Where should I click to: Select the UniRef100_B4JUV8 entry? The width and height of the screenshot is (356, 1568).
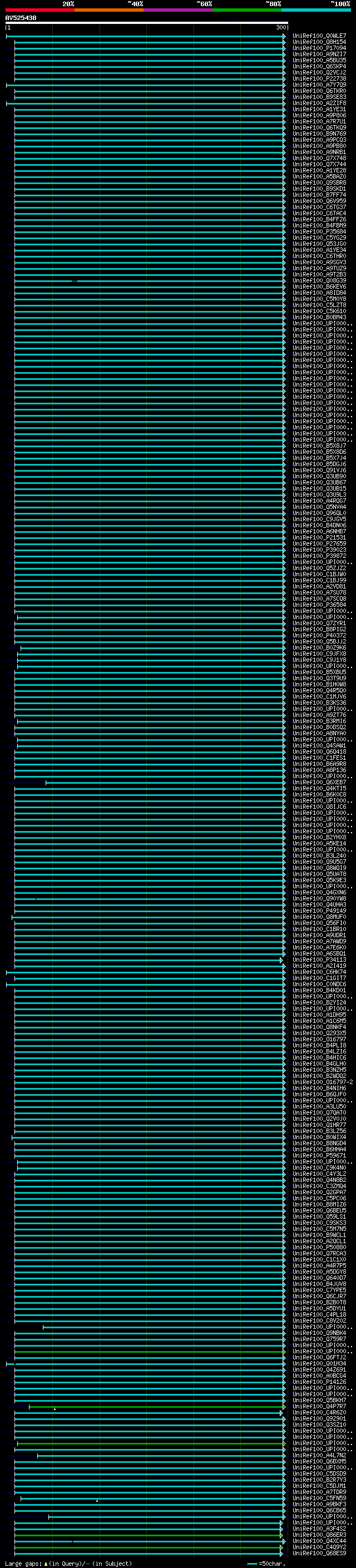(319, 1284)
